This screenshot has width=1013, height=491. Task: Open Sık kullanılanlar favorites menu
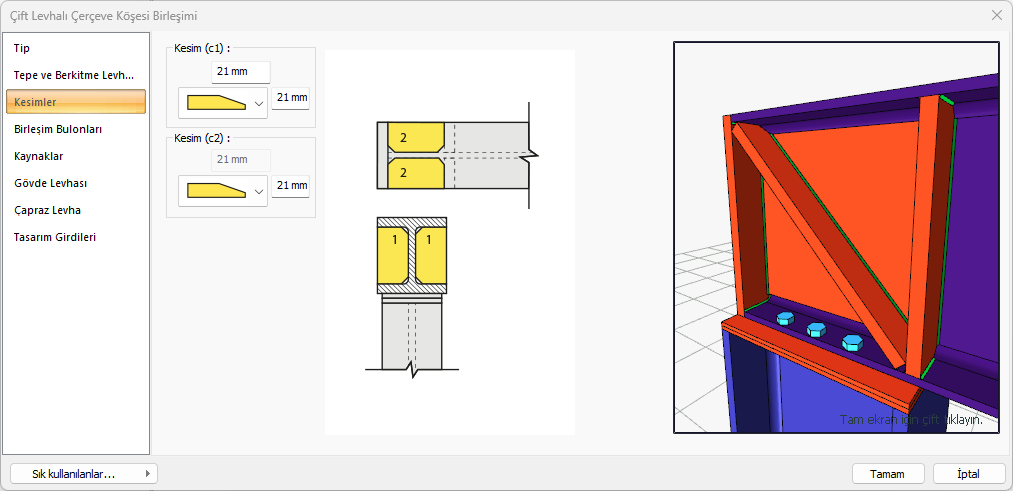tap(83, 473)
